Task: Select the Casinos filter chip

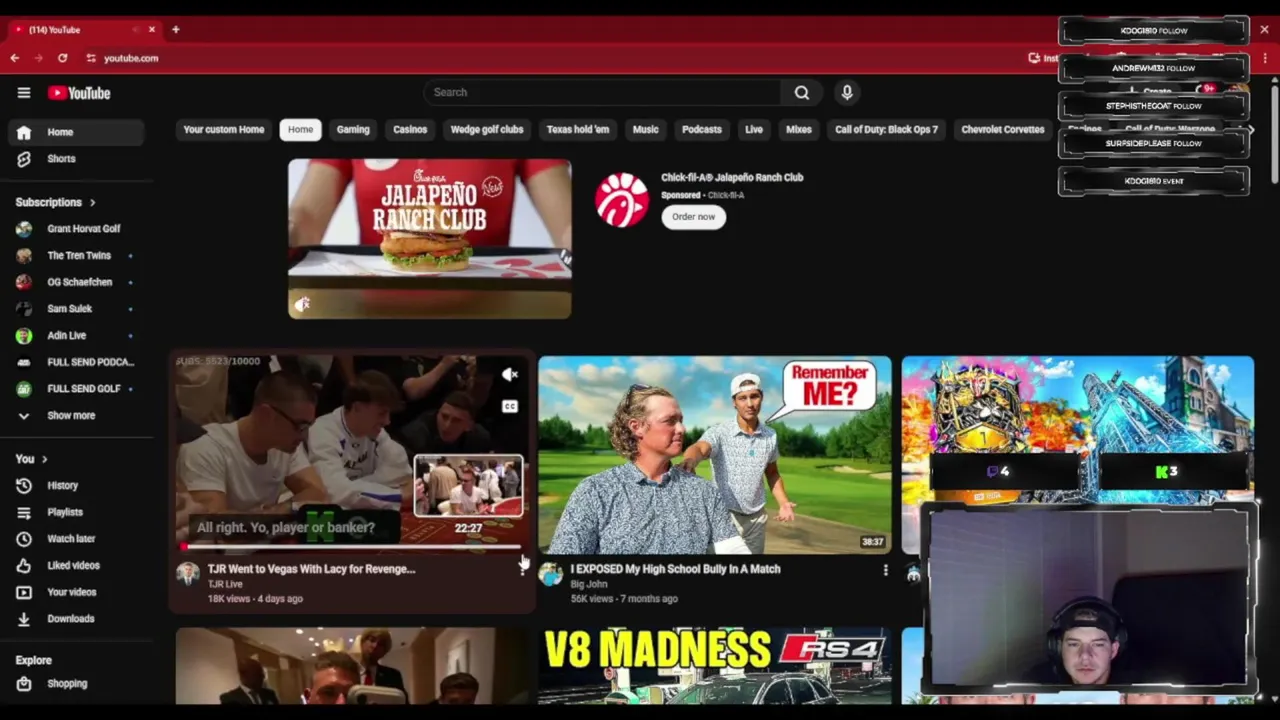Action: [410, 130]
